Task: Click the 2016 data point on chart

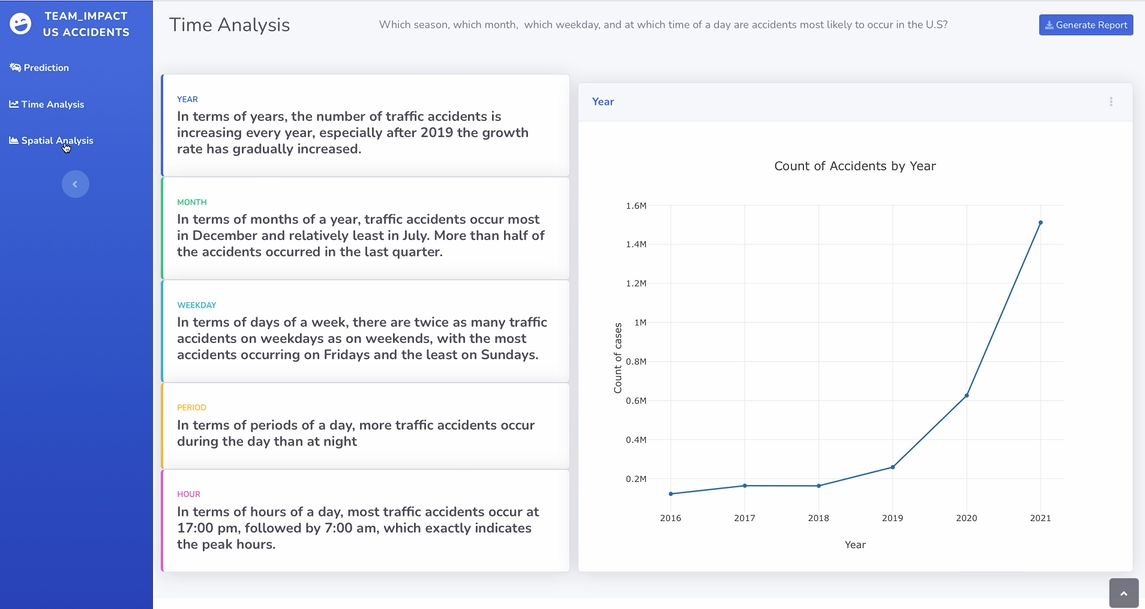Action: (x=671, y=494)
